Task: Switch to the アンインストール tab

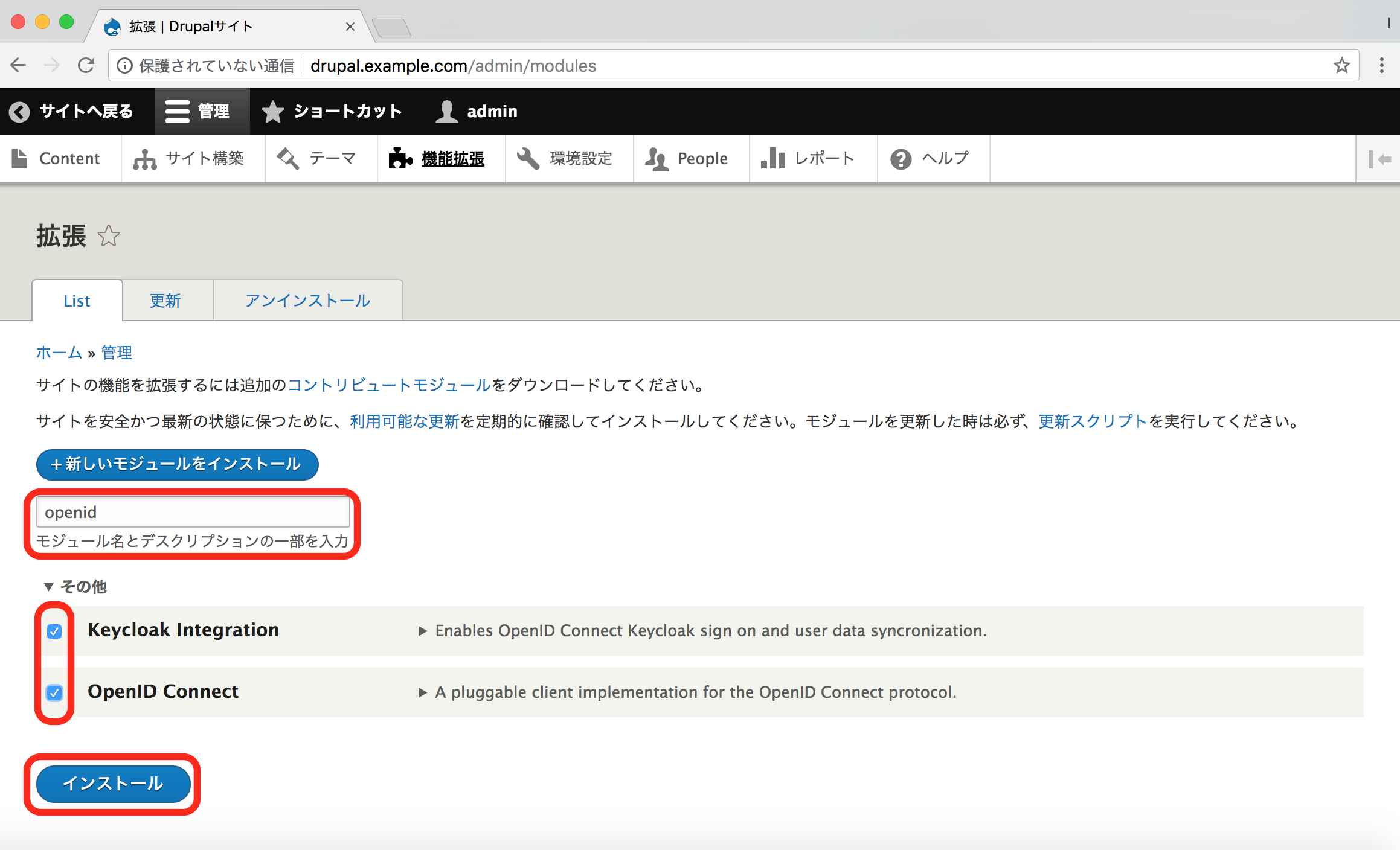Action: pos(307,301)
